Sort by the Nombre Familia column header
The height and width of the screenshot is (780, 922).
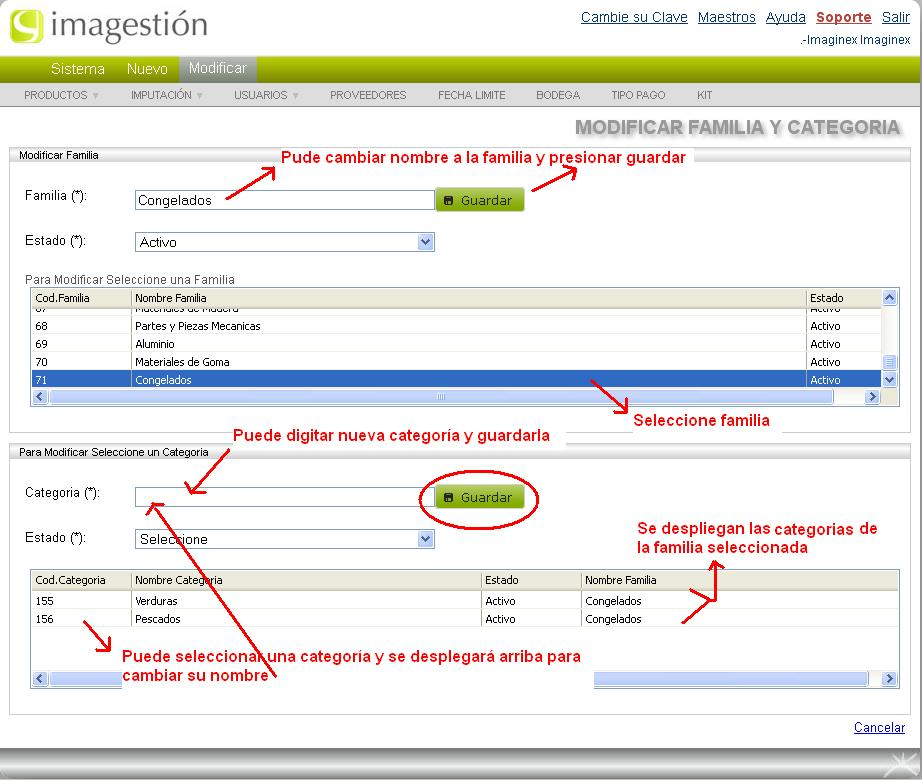point(468,298)
